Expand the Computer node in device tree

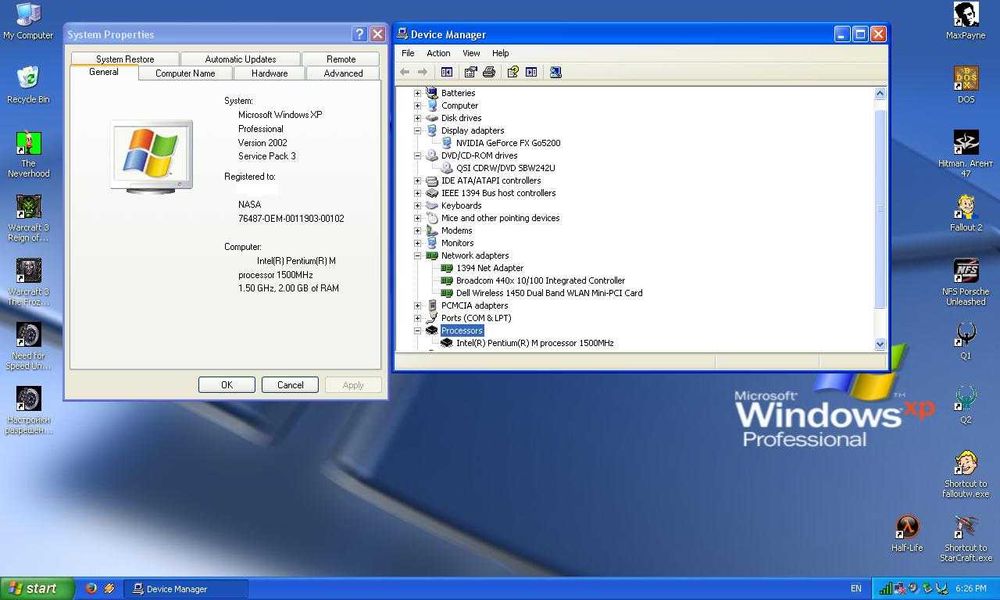(x=417, y=106)
